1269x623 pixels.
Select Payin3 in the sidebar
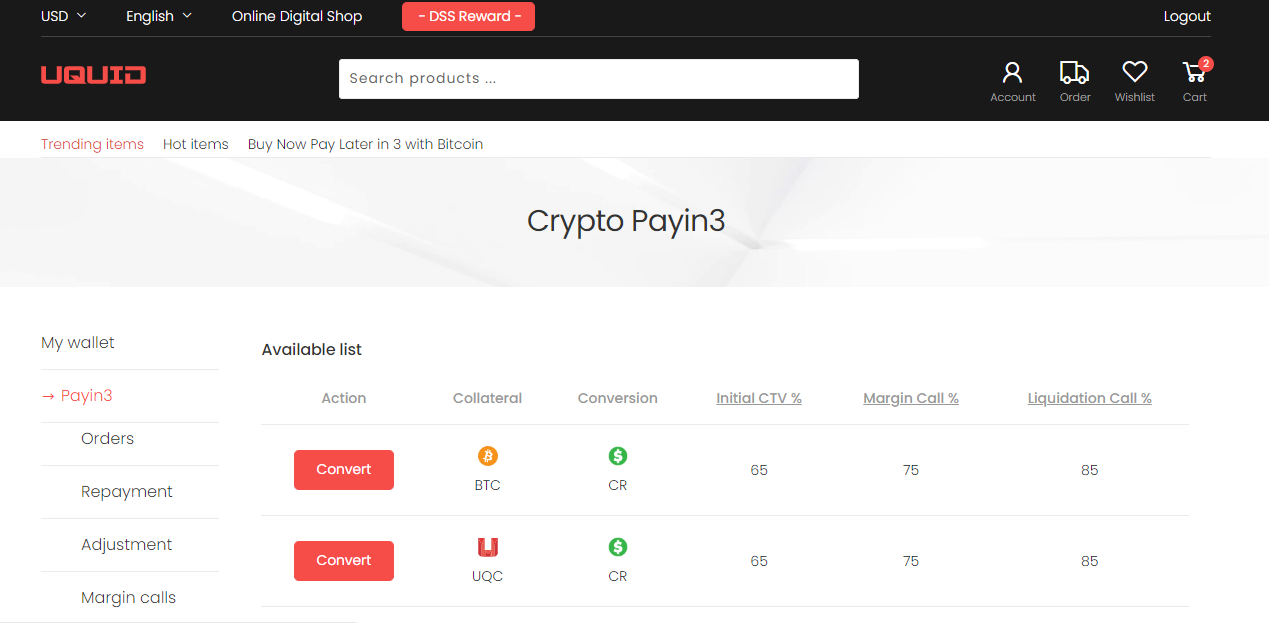77,396
